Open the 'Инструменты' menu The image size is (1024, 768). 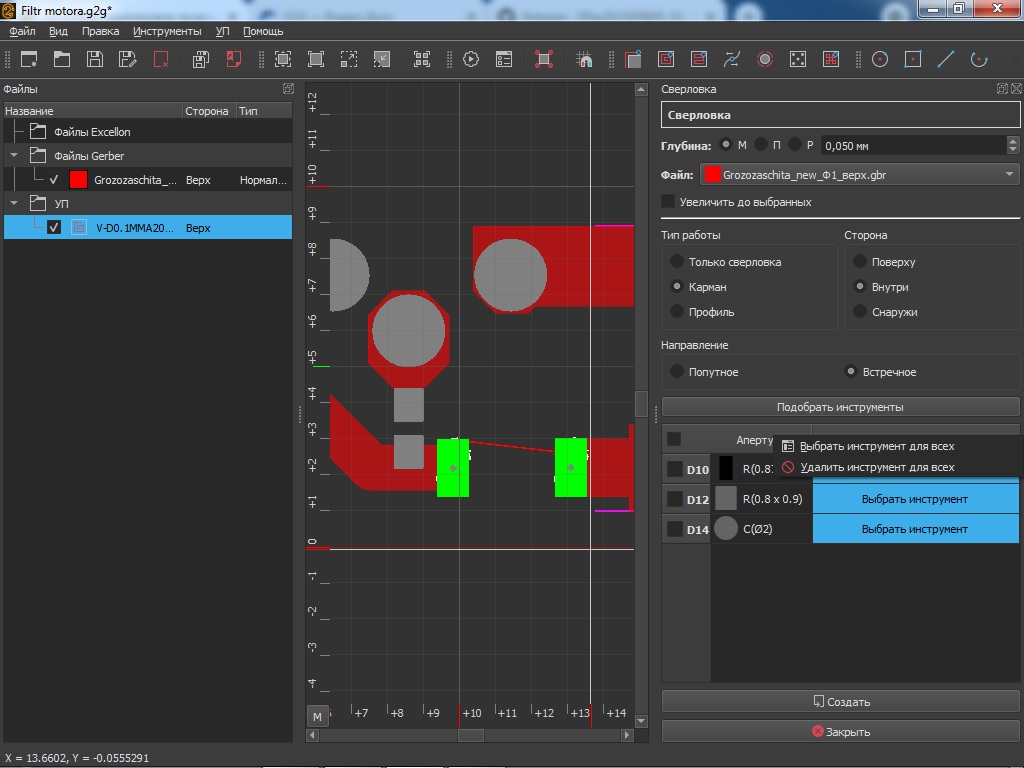[x=167, y=31]
